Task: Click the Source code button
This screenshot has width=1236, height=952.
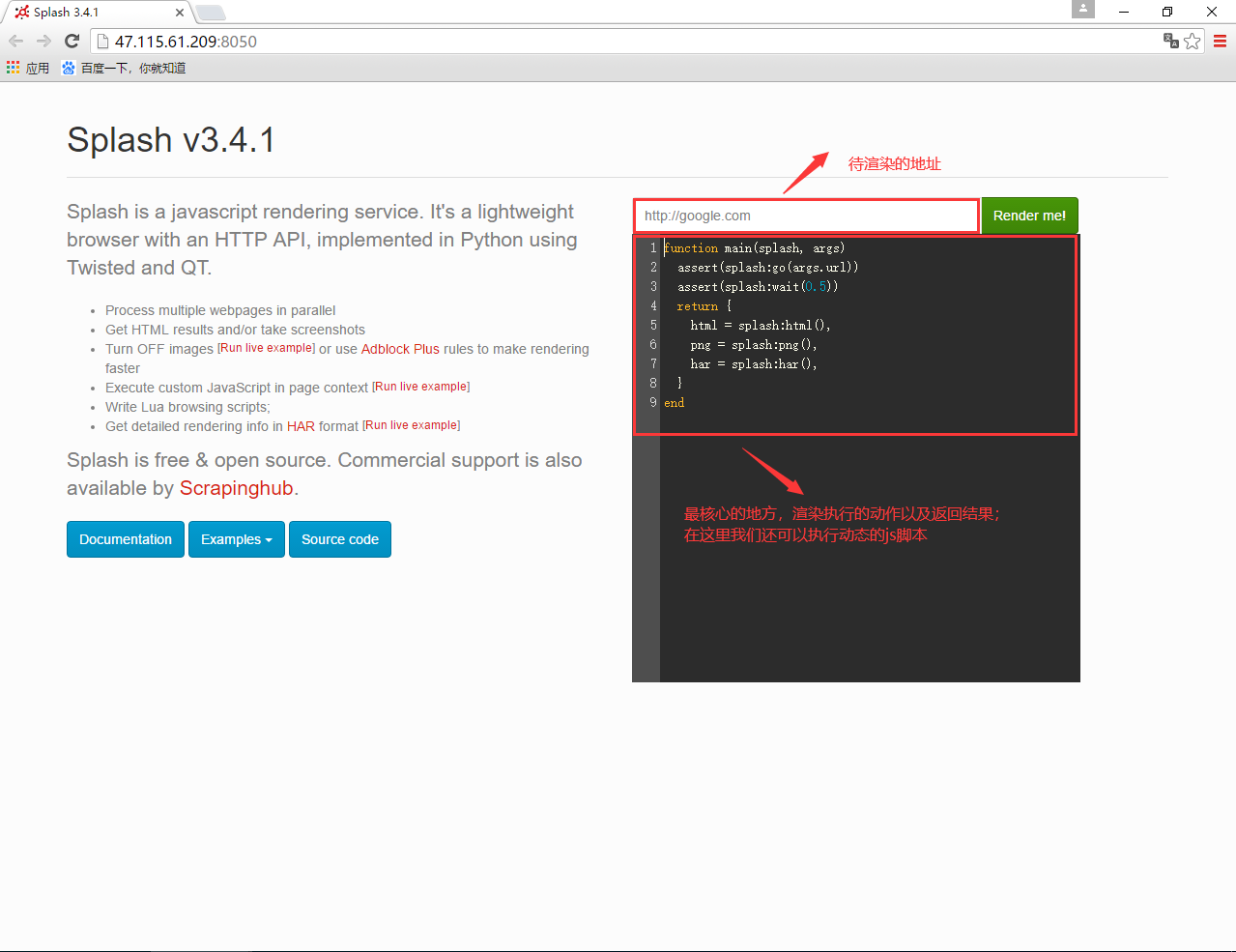Action: 340,539
